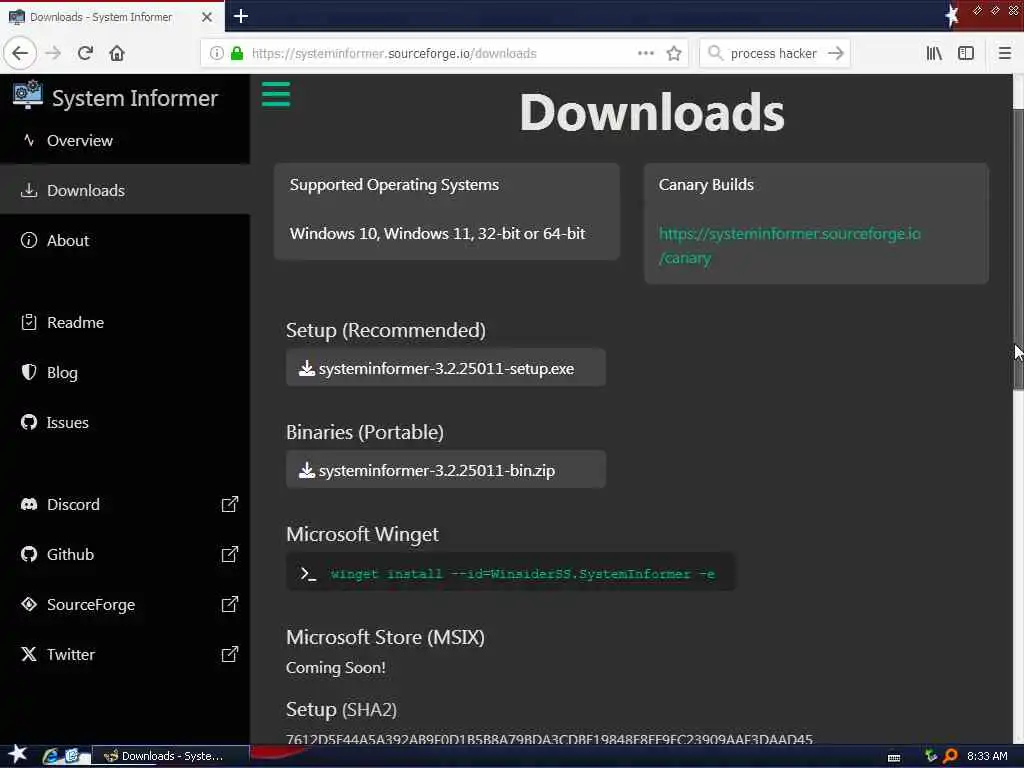This screenshot has height=768, width=1024.
Task: Open the browser home page icon
Action: tap(117, 53)
